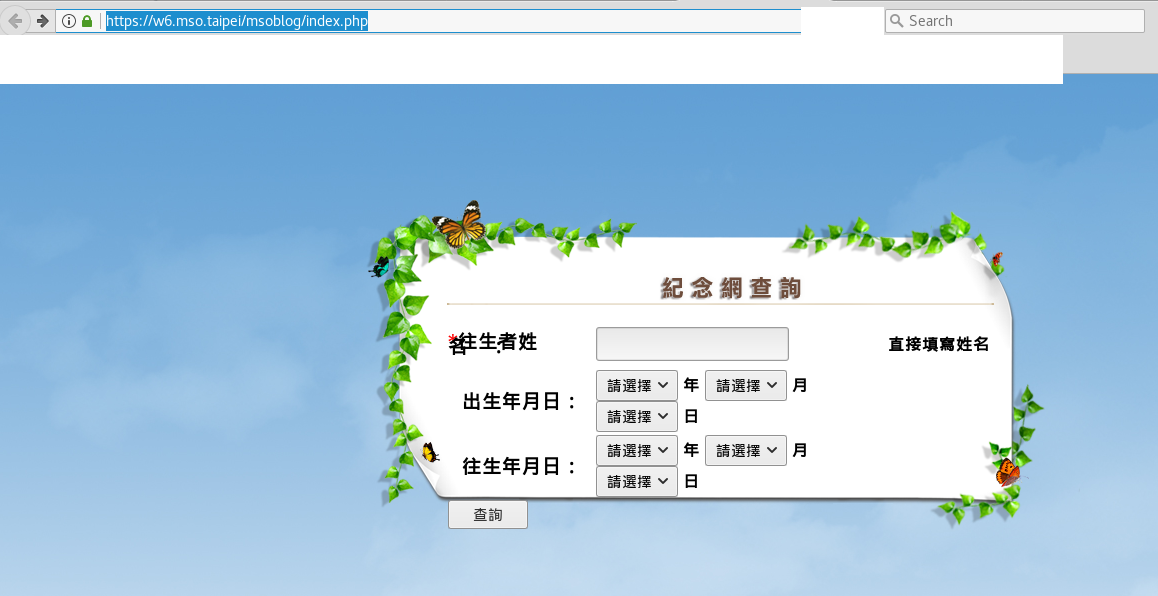1158x596 pixels.
Task: Click the 出生年月日 label
Action: [x=519, y=402]
